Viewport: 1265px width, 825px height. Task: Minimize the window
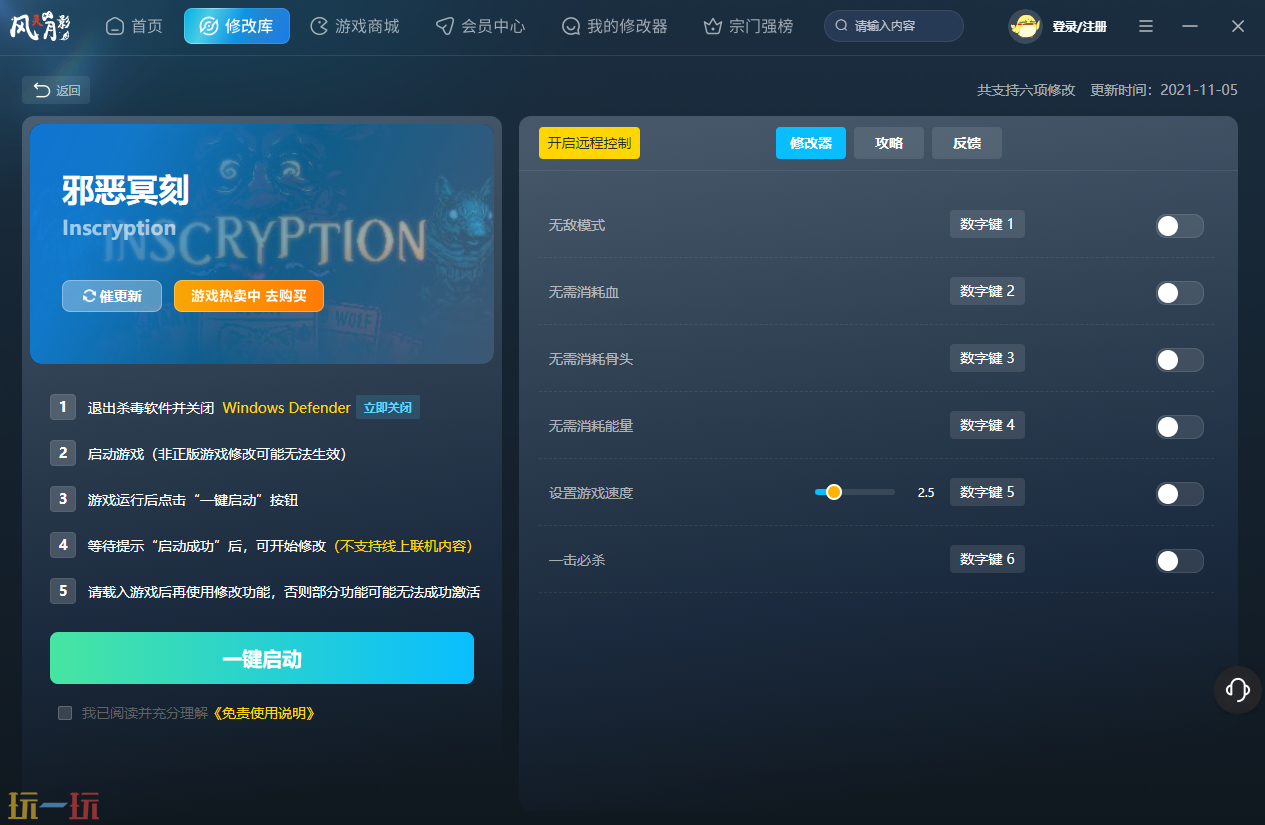pos(1190,26)
